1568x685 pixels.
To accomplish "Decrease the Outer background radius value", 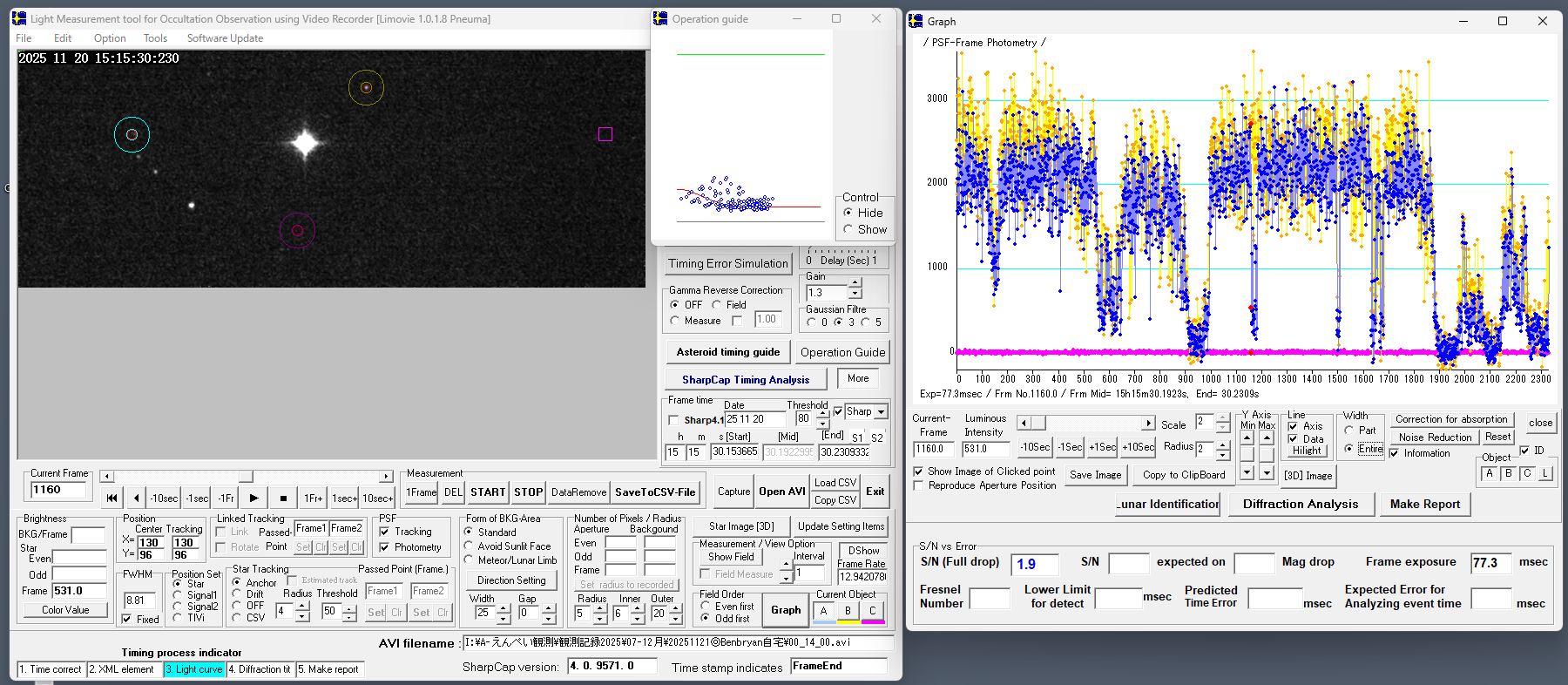I will point(676,618).
